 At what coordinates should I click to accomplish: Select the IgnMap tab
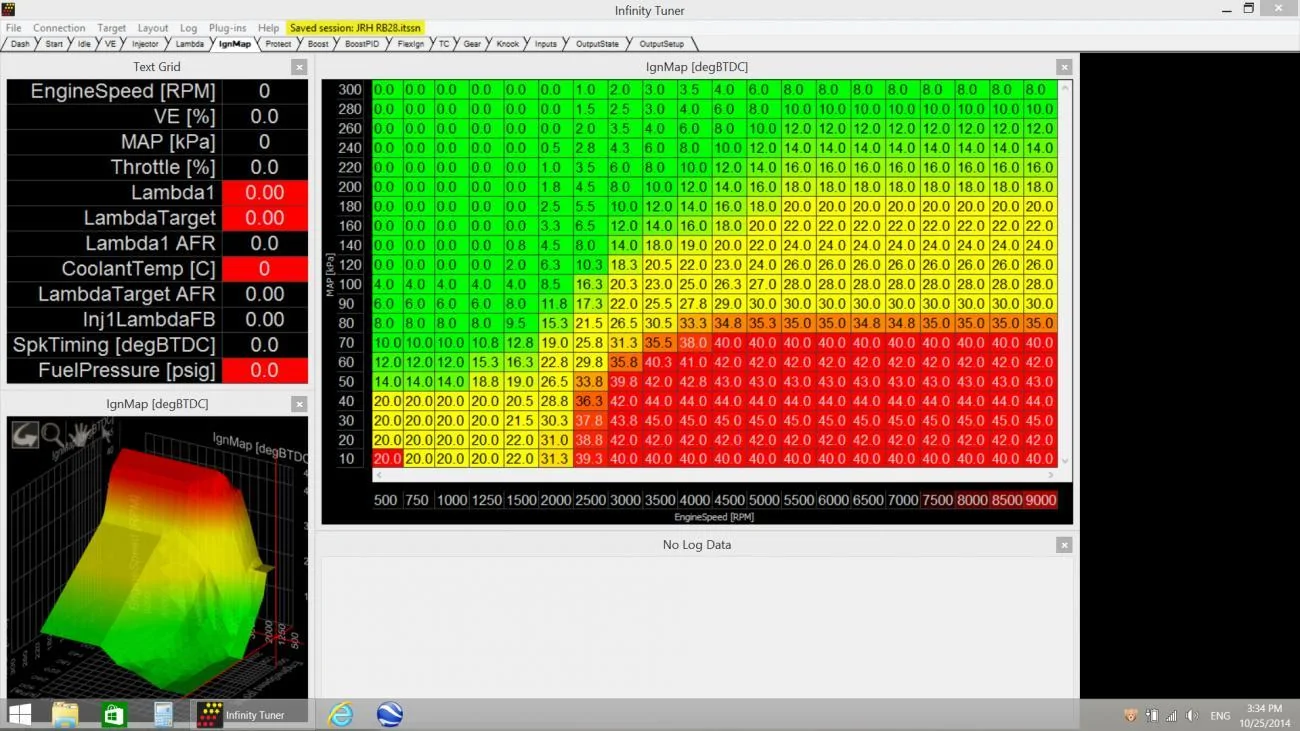pyautogui.click(x=235, y=44)
